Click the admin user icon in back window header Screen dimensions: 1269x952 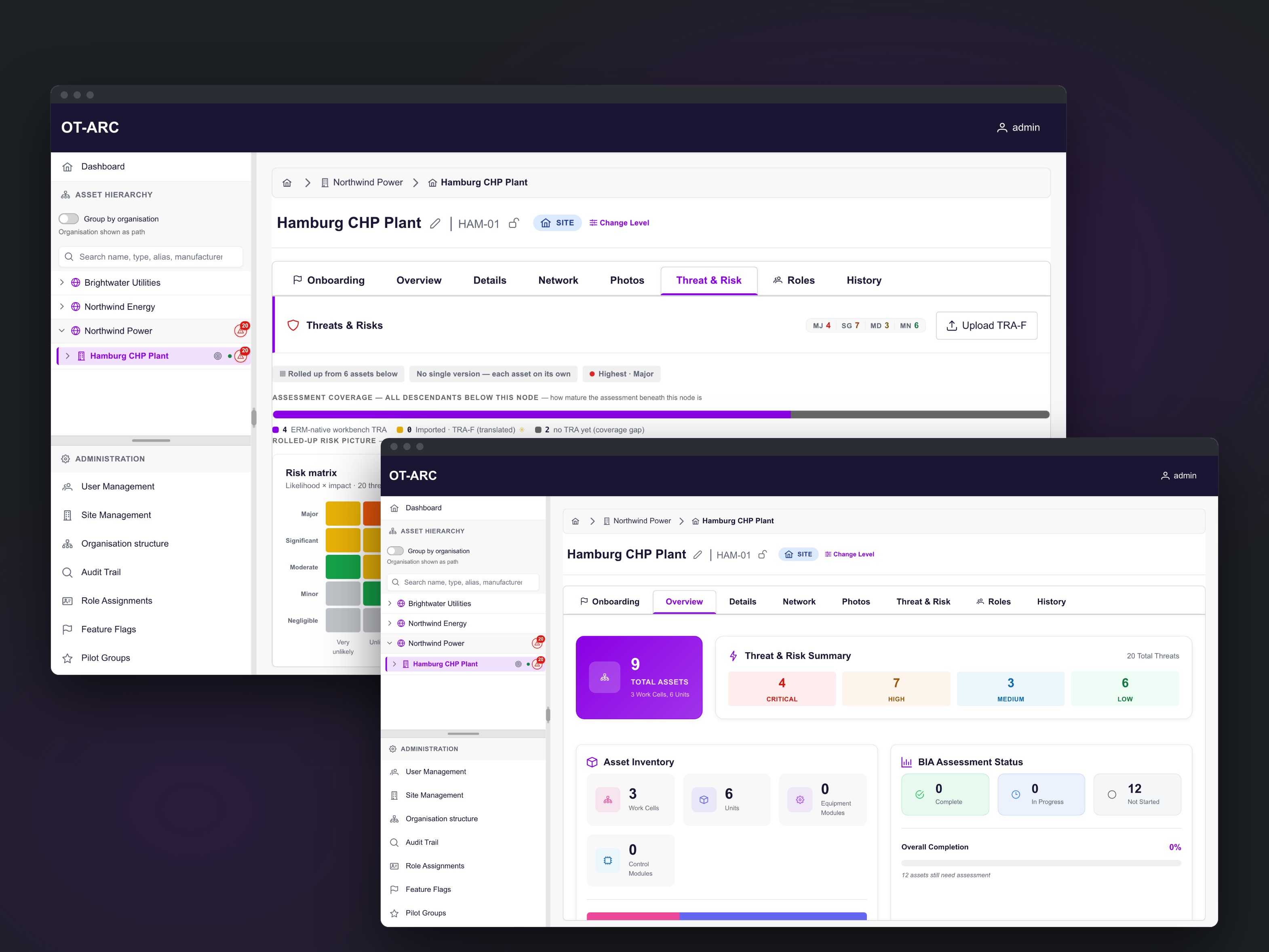coord(1001,128)
